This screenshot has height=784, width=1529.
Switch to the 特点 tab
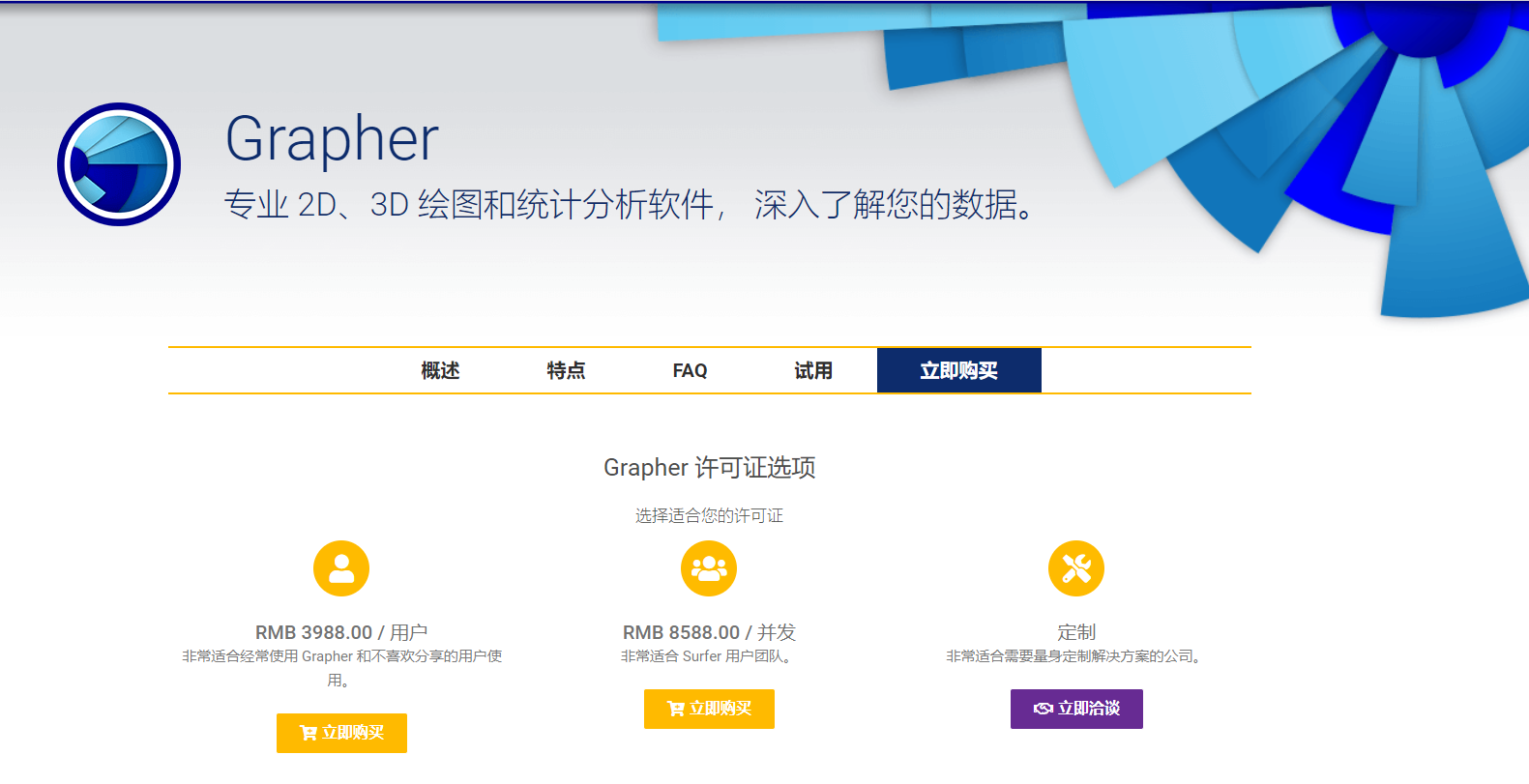tap(566, 370)
